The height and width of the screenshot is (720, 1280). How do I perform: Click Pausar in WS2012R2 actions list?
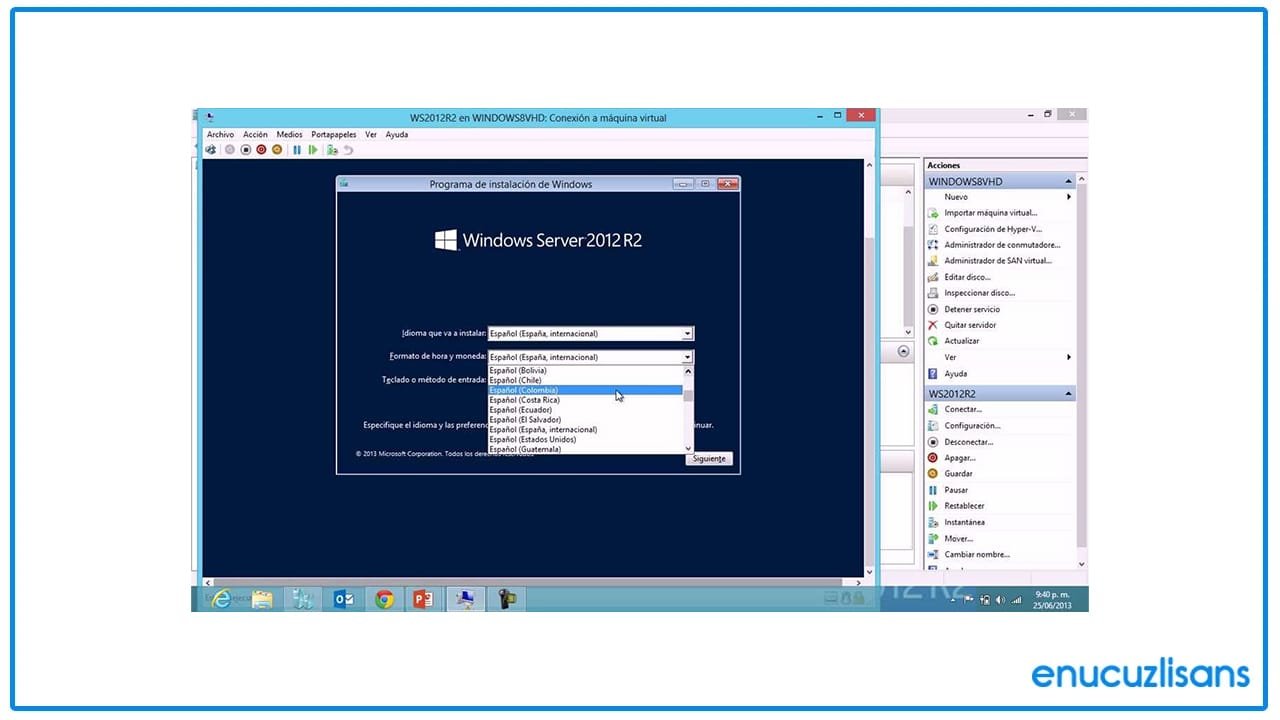coord(956,490)
